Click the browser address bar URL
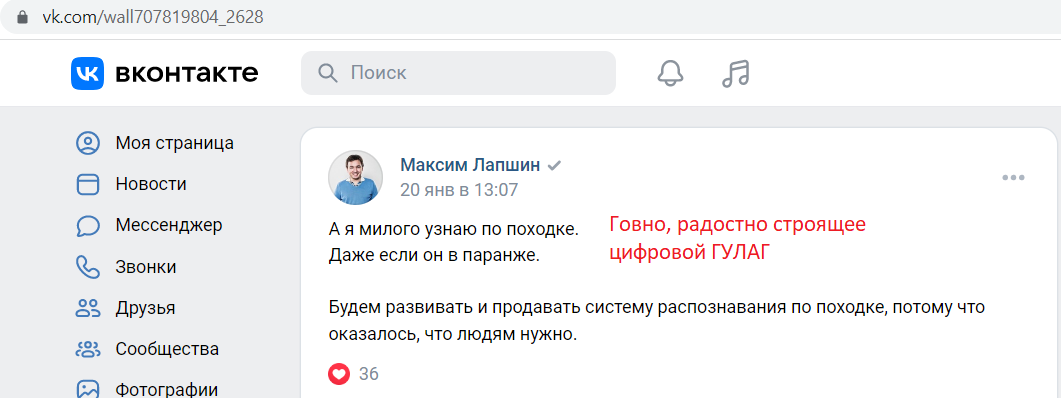The height and width of the screenshot is (398, 1061). (153, 17)
